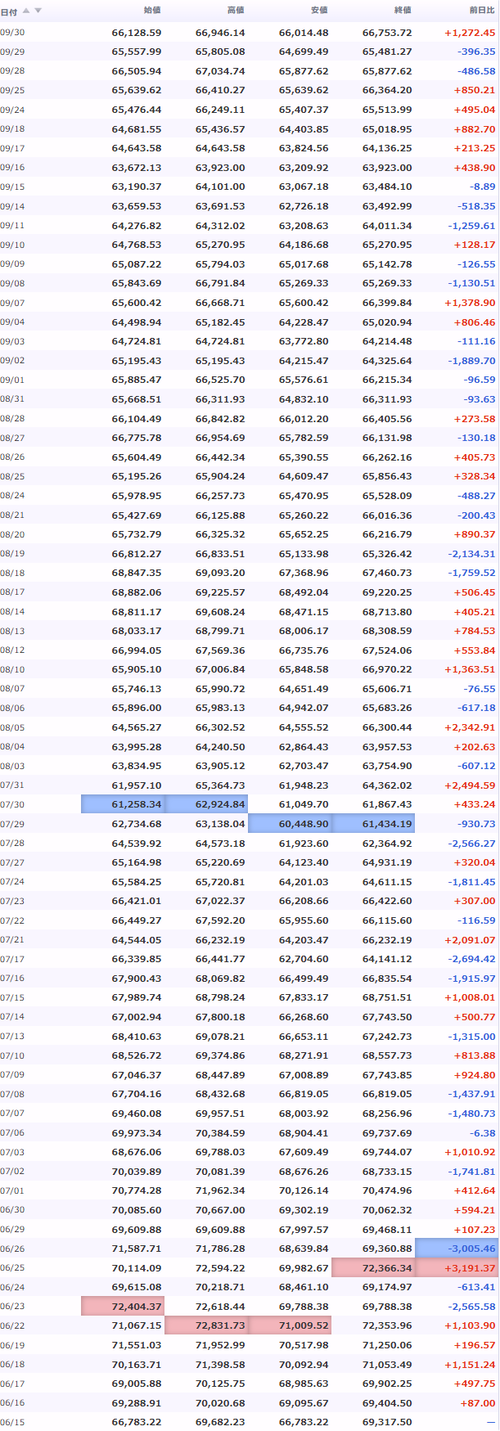Select the high price 67,034.74
The height and width of the screenshot is (1431, 500).
(220, 71)
